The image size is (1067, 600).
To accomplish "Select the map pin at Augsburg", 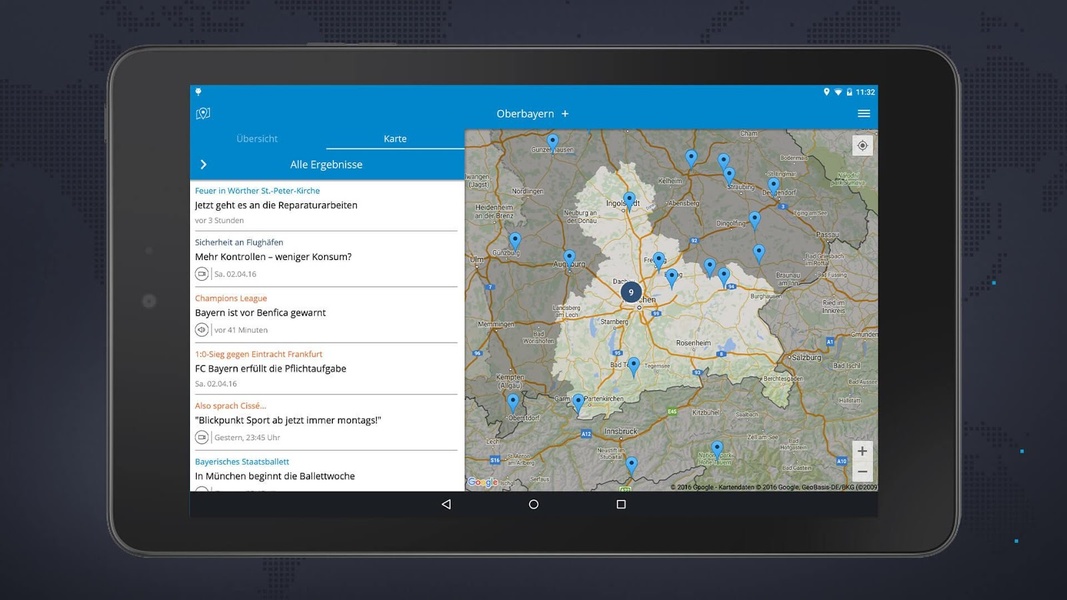I will pos(570,259).
